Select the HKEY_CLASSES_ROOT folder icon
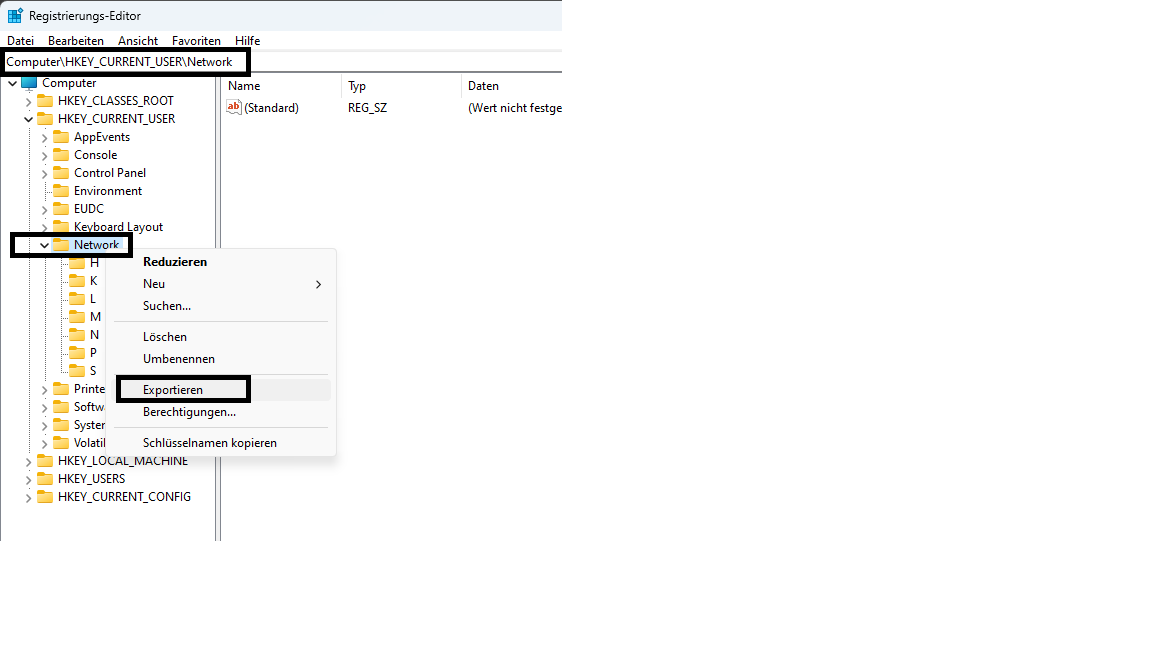Image resolution: width=1152 pixels, height=648 pixels. click(45, 101)
